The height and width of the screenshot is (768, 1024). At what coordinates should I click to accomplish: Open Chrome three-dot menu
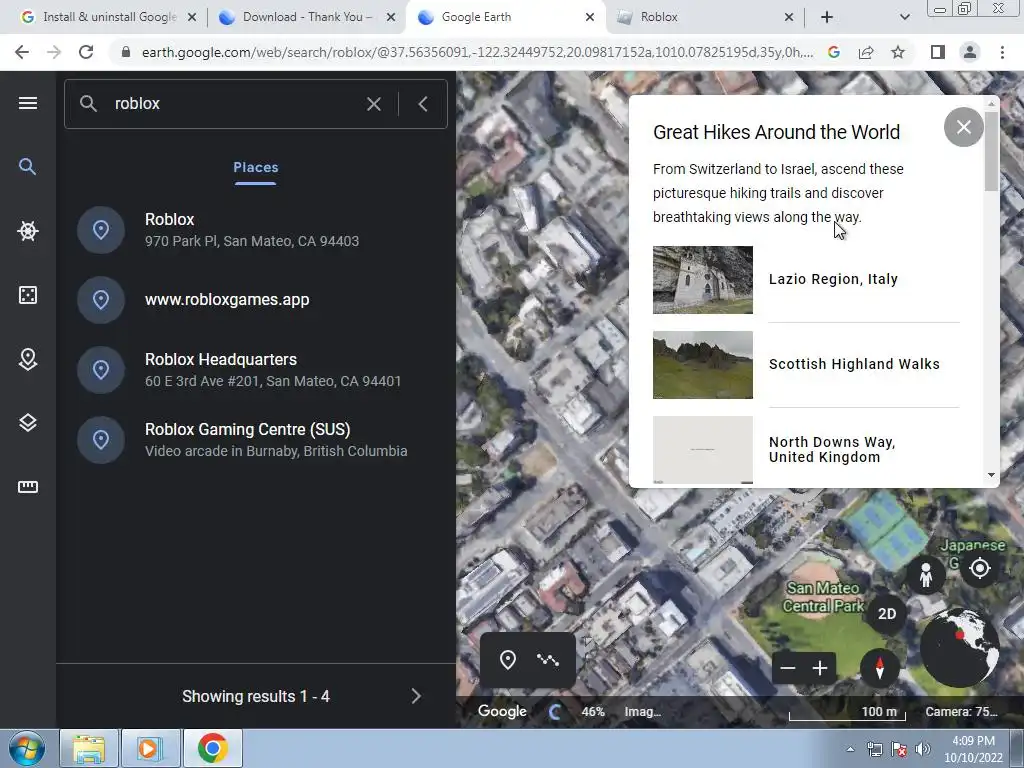[1002, 52]
